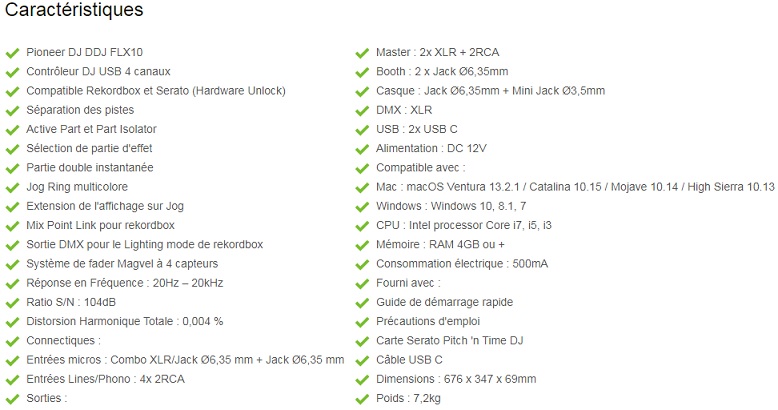Click the checkmark next to Sorties
The height and width of the screenshot is (410, 778).
coord(12,399)
